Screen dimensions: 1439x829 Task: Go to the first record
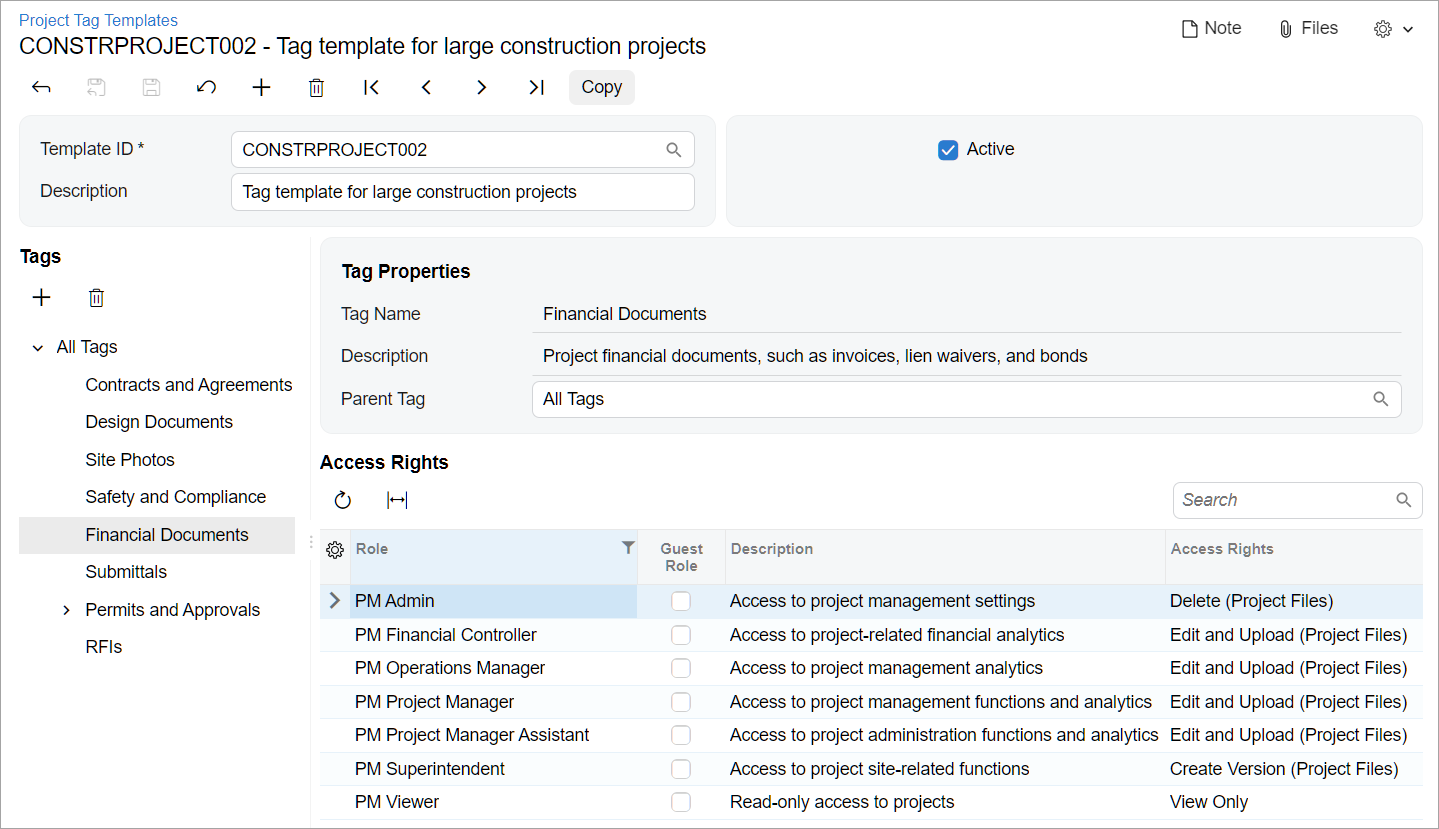point(371,87)
